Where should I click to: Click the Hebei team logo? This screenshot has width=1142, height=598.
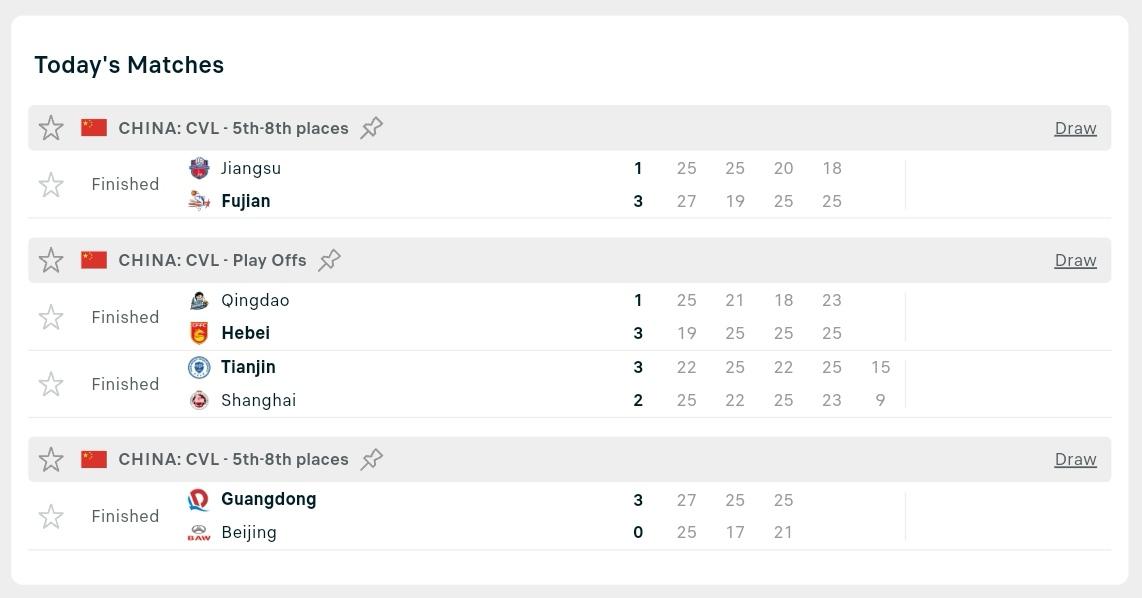coord(199,333)
